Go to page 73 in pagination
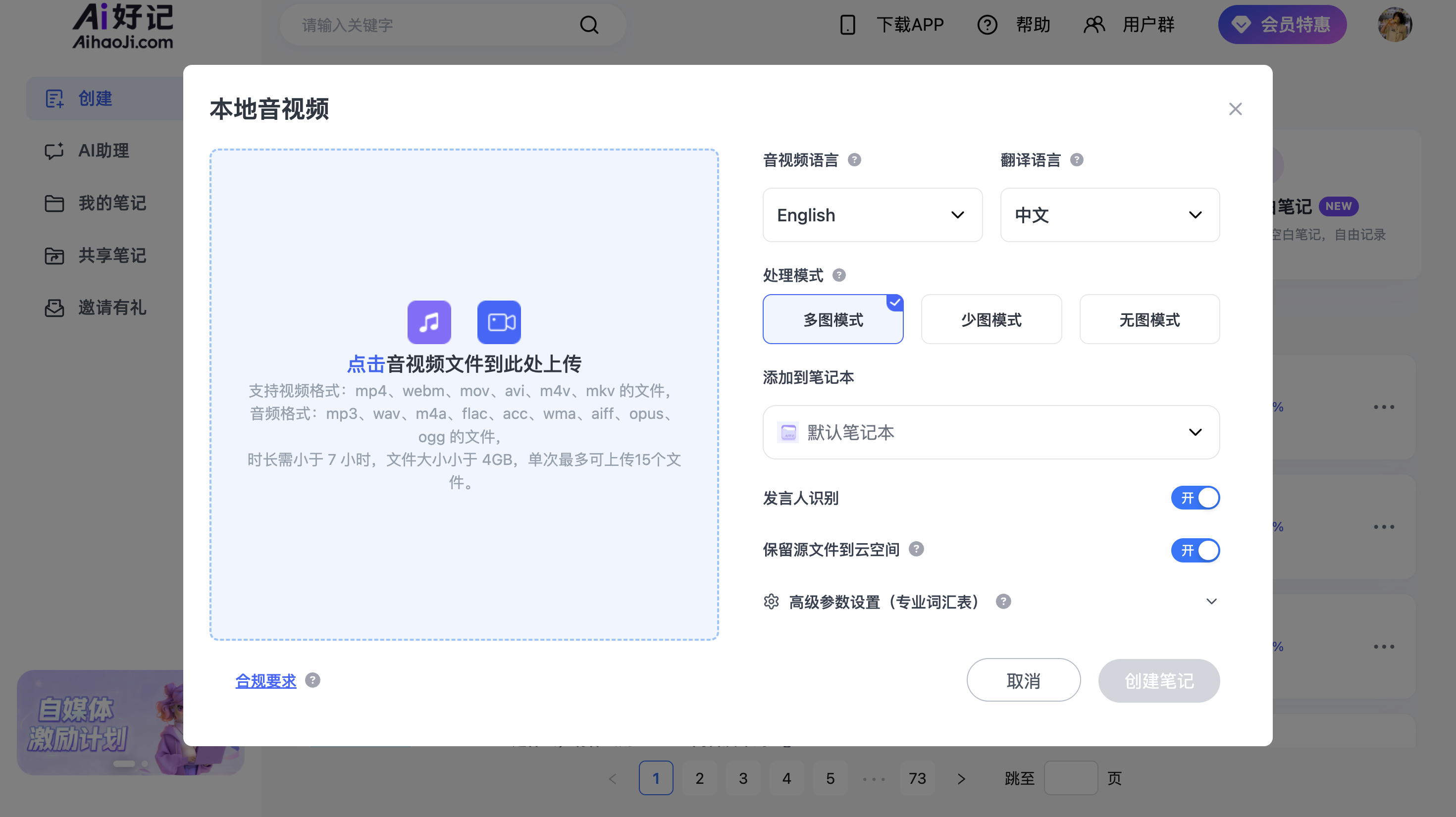Screen dimensions: 1456x817 tap(917, 778)
